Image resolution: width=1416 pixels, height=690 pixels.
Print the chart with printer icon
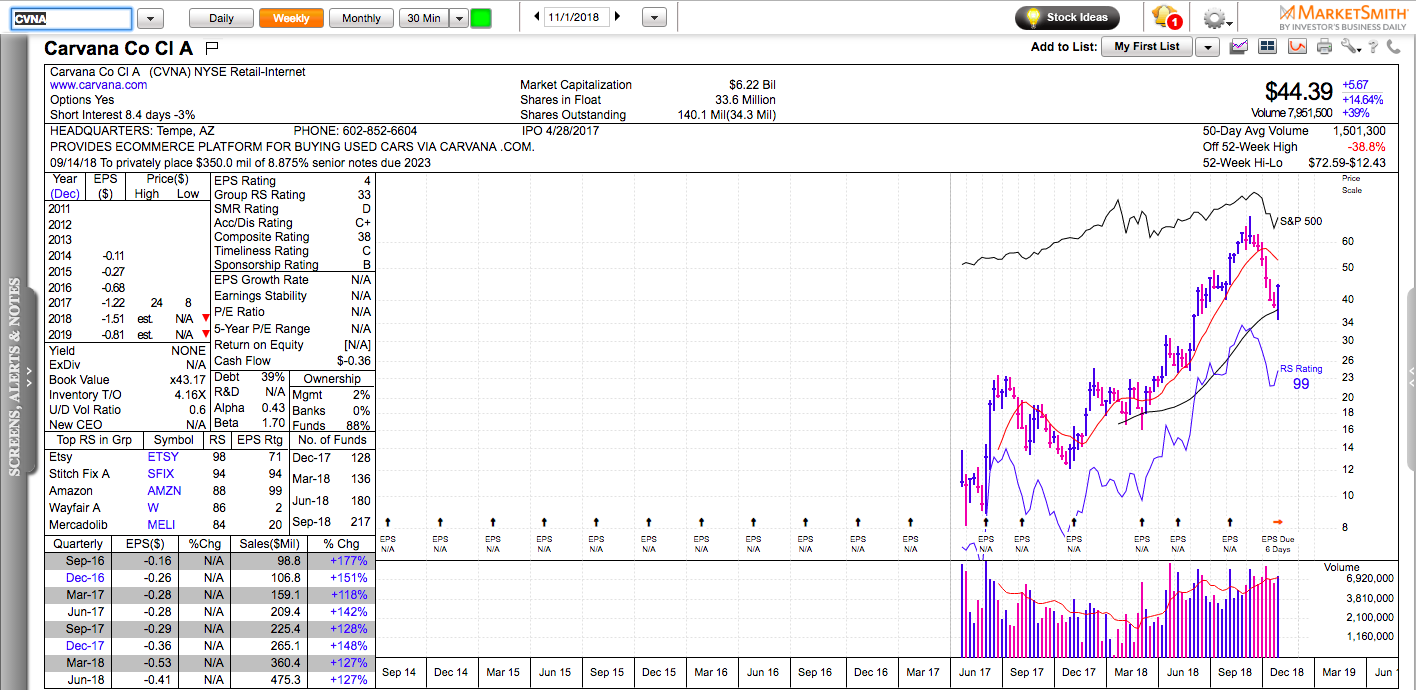click(1325, 46)
